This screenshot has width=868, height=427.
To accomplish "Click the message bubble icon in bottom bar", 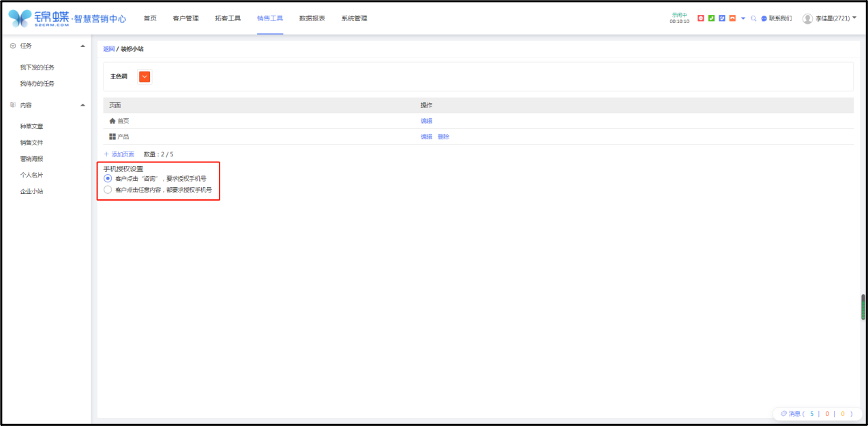I will 783,414.
